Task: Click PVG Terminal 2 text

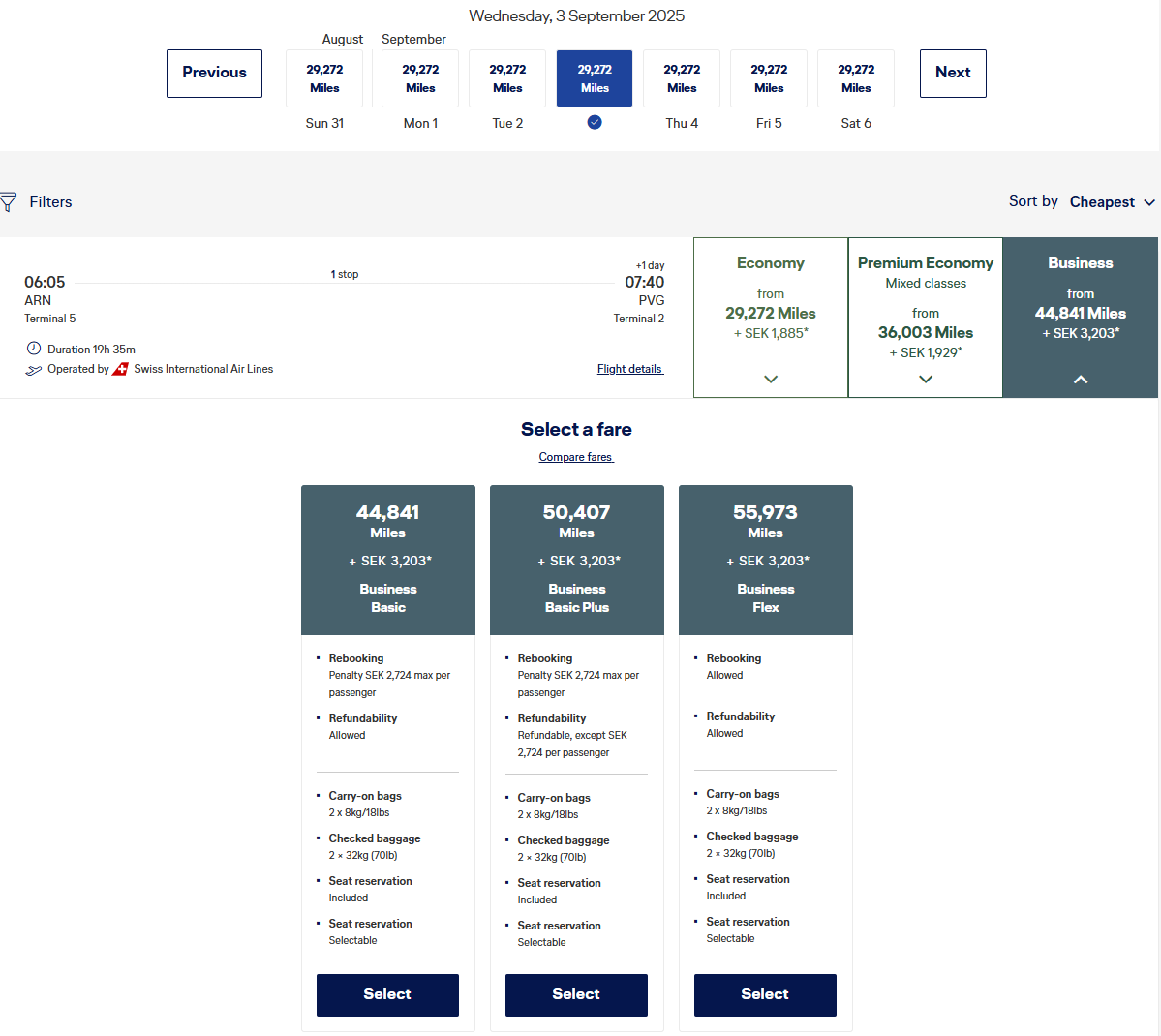Action: point(639,310)
